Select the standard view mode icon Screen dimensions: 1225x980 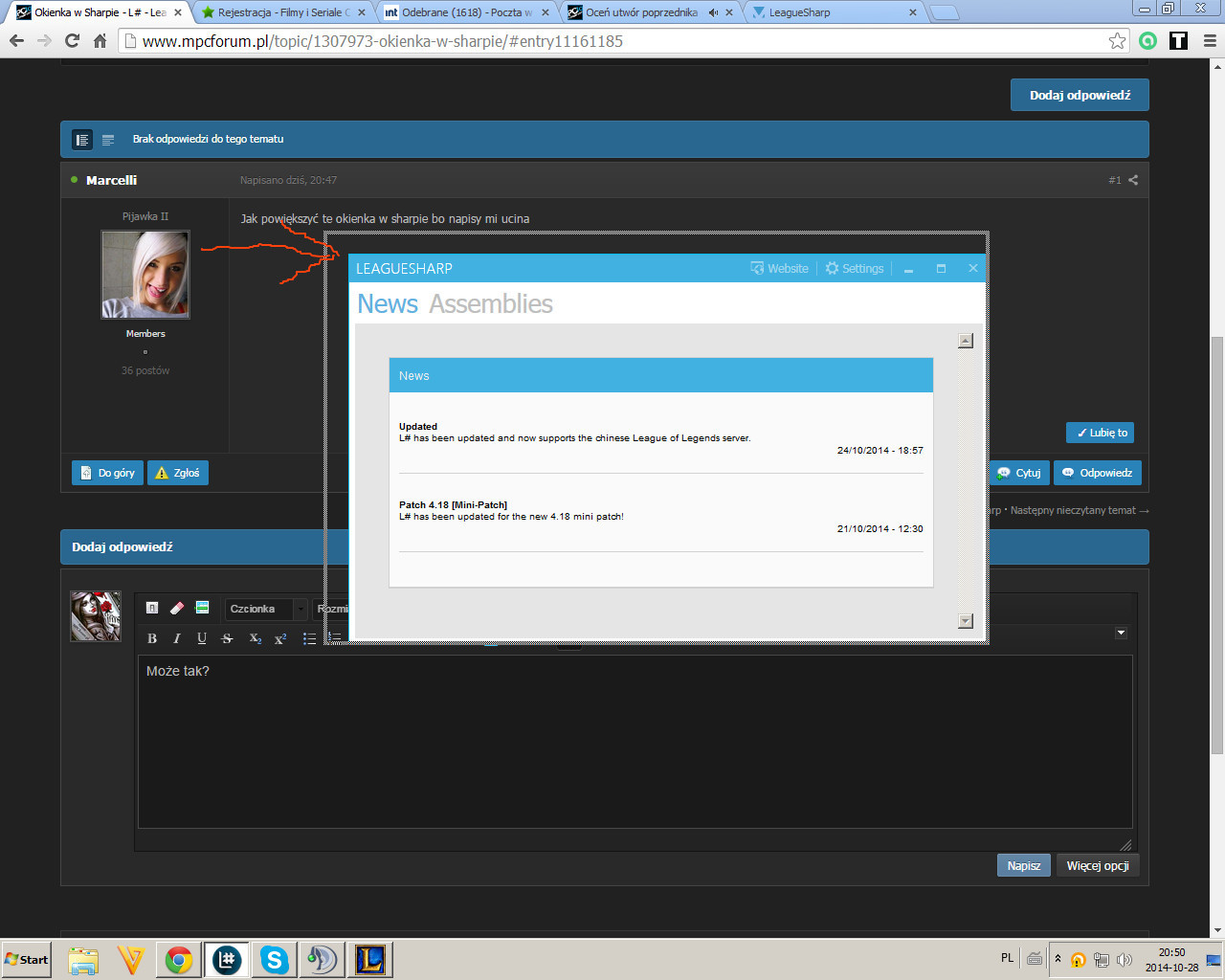[x=82, y=140]
